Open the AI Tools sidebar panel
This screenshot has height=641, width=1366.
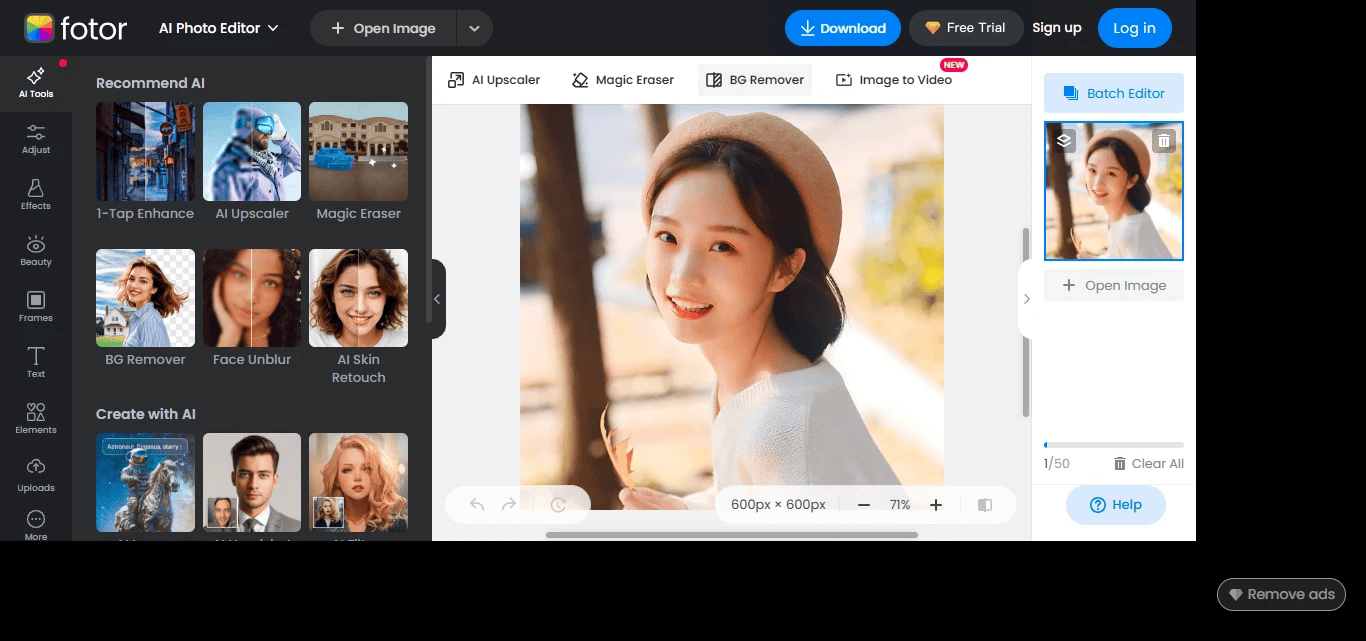[36, 84]
